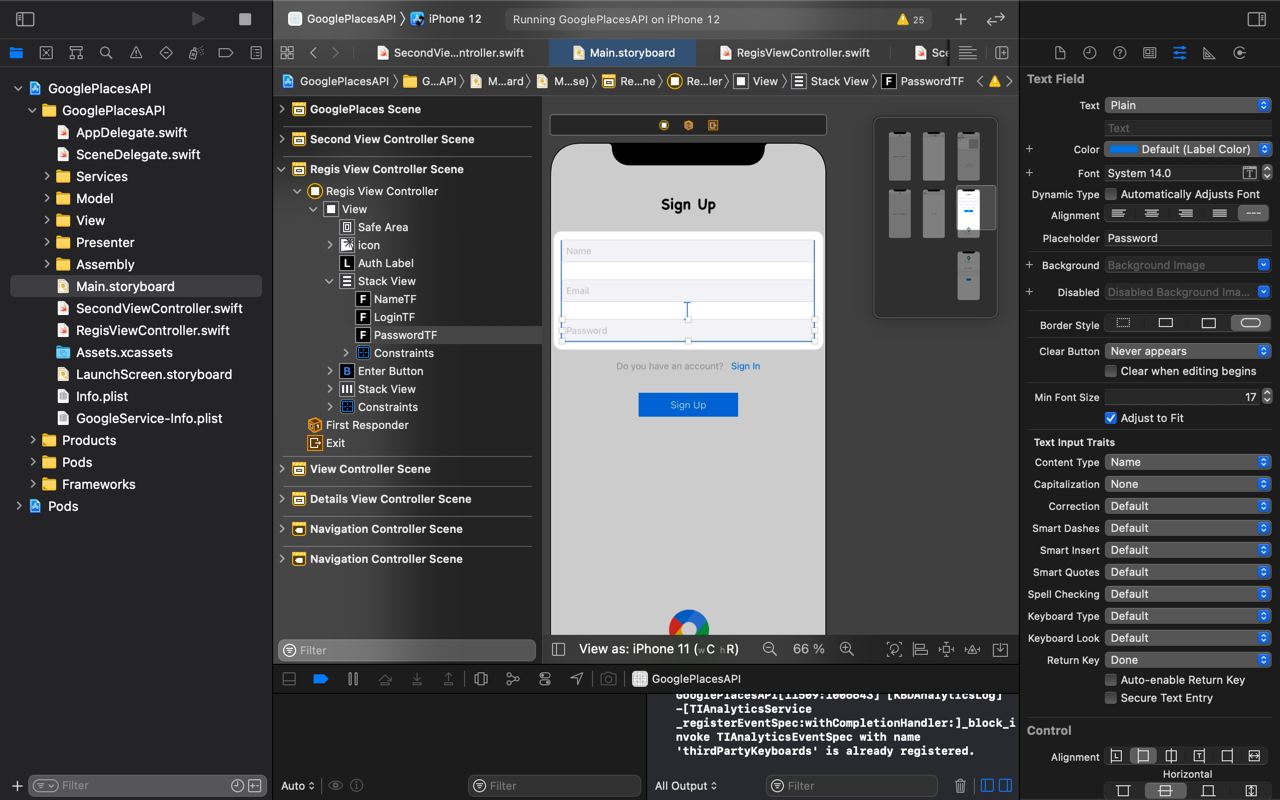Open All Output console dropdown
This screenshot has height=800, width=1280.
click(686, 786)
